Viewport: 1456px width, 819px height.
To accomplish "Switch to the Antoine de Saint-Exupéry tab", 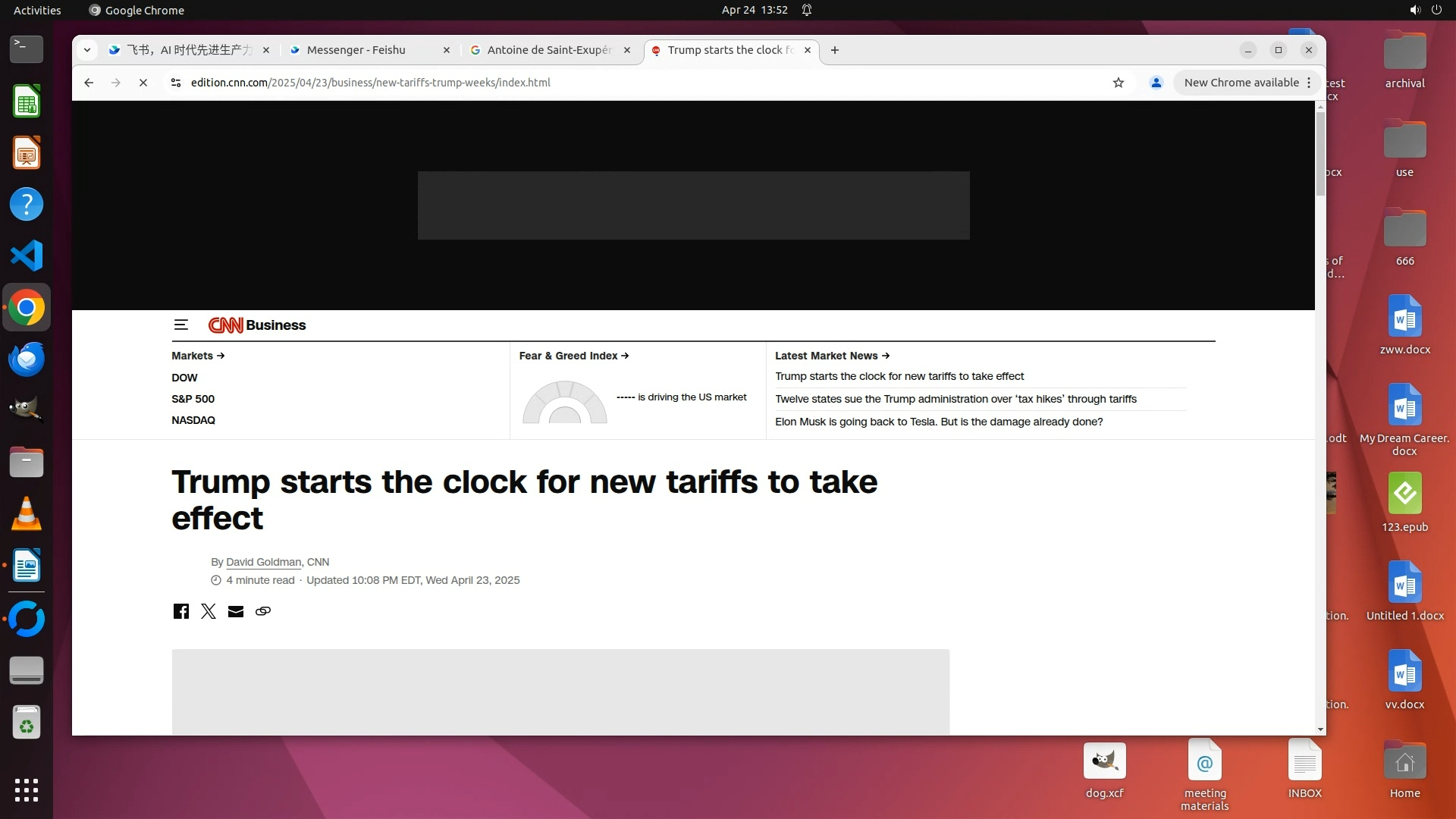I will (549, 50).
